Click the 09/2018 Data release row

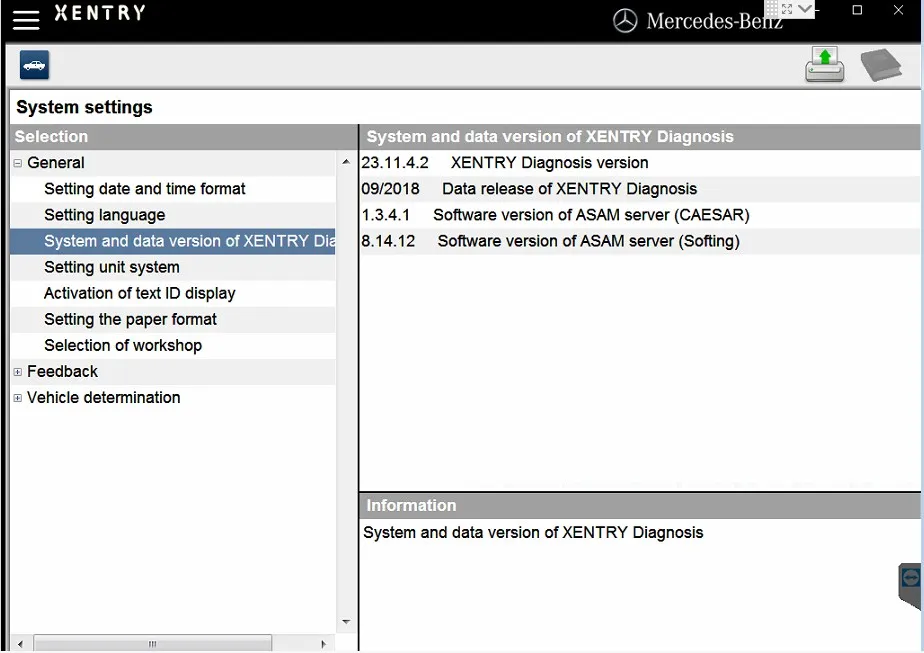[x=640, y=189]
